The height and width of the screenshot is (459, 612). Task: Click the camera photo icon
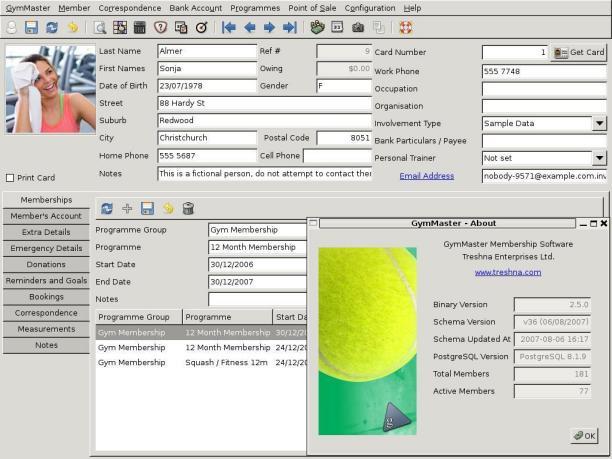(x=358, y=27)
